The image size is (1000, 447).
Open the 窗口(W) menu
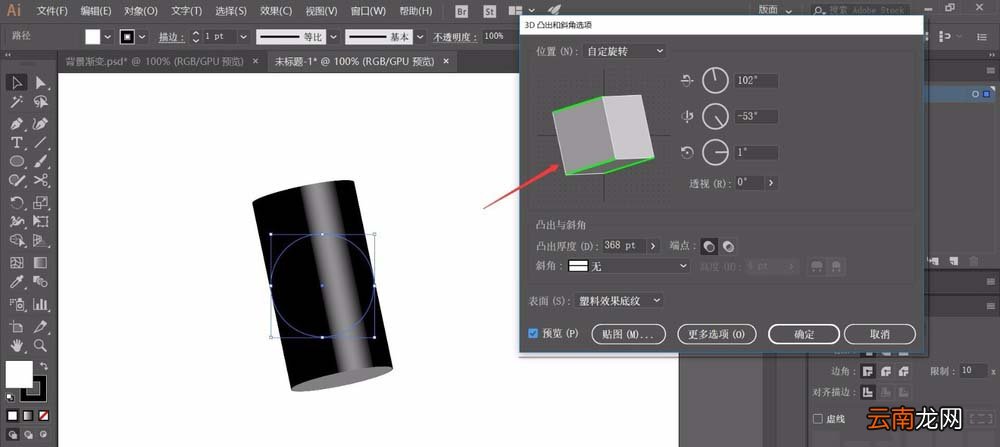pos(368,11)
